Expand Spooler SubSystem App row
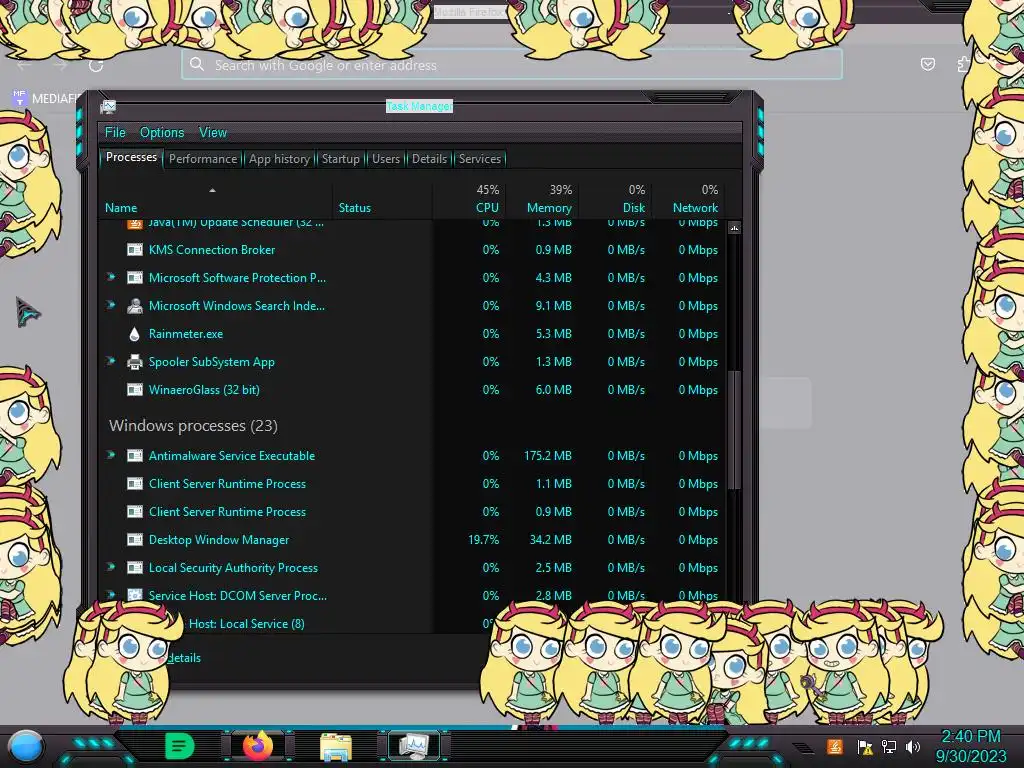This screenshot has width=1024, height=768. [x=111, y=361]
